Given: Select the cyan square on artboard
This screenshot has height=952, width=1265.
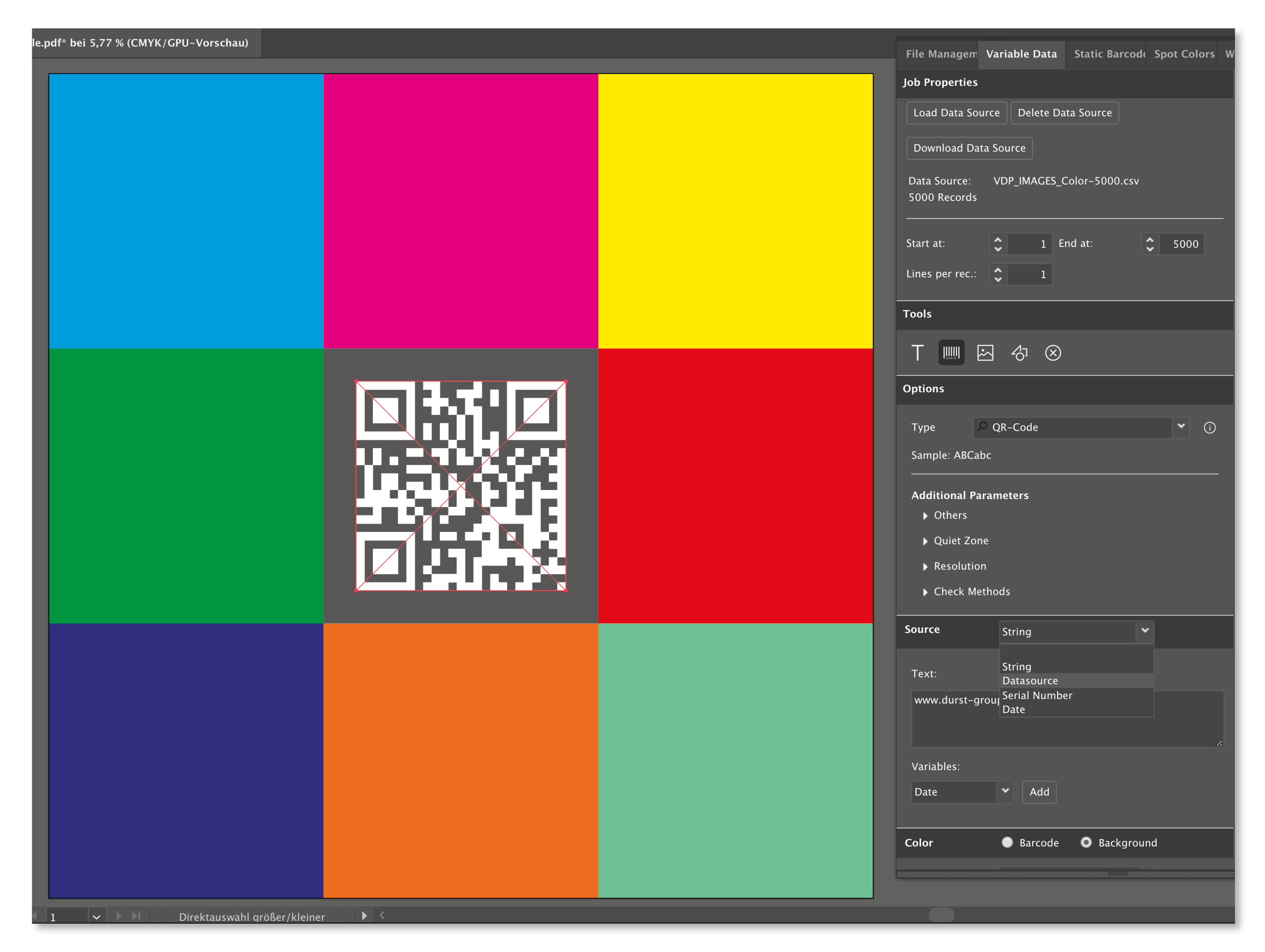Looking at the screenshot, I should [187, 211].
